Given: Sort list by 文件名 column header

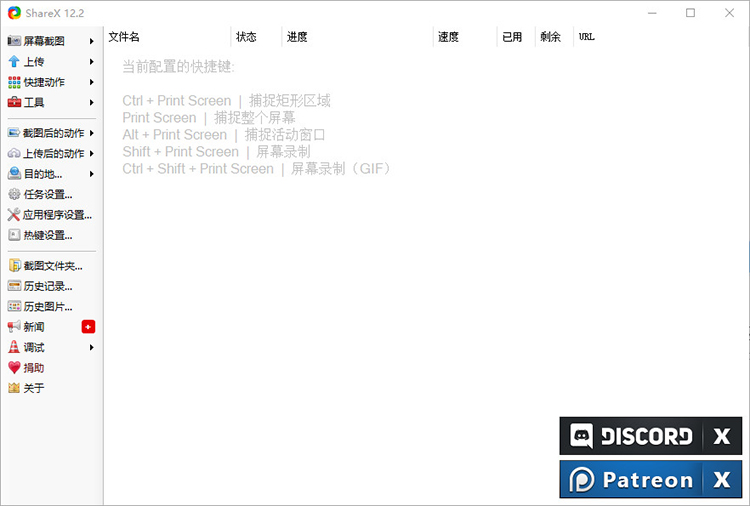Looking at the screenshot, I should point(124,37).
